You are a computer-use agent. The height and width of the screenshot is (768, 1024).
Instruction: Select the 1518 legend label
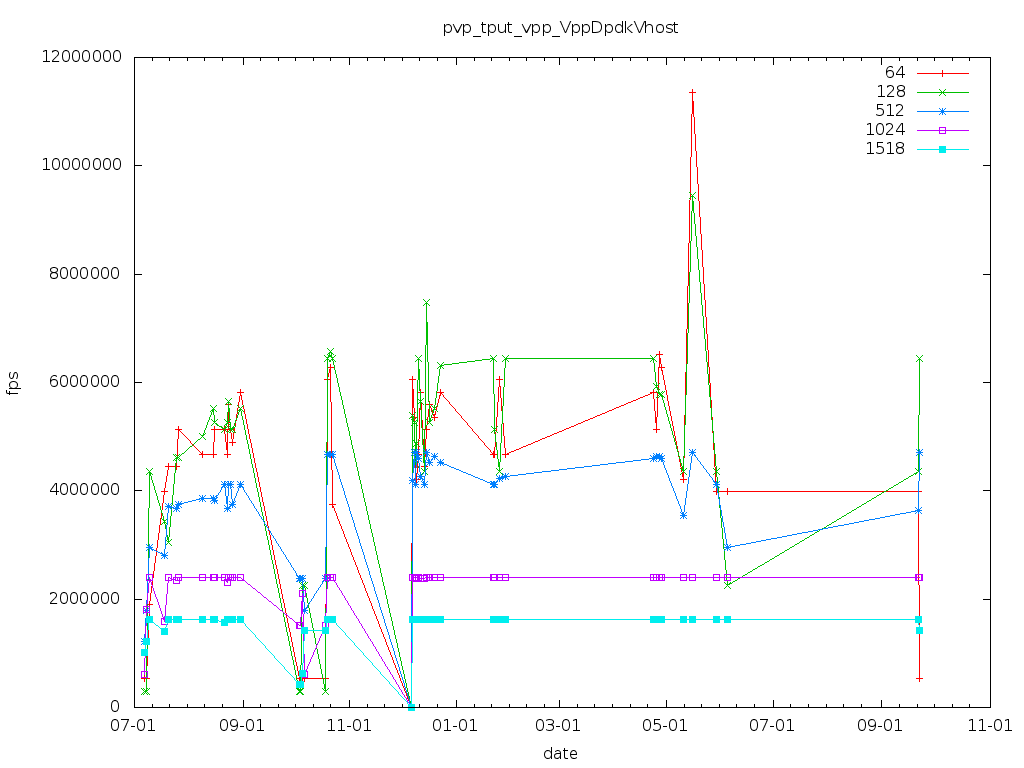[885, 148]
